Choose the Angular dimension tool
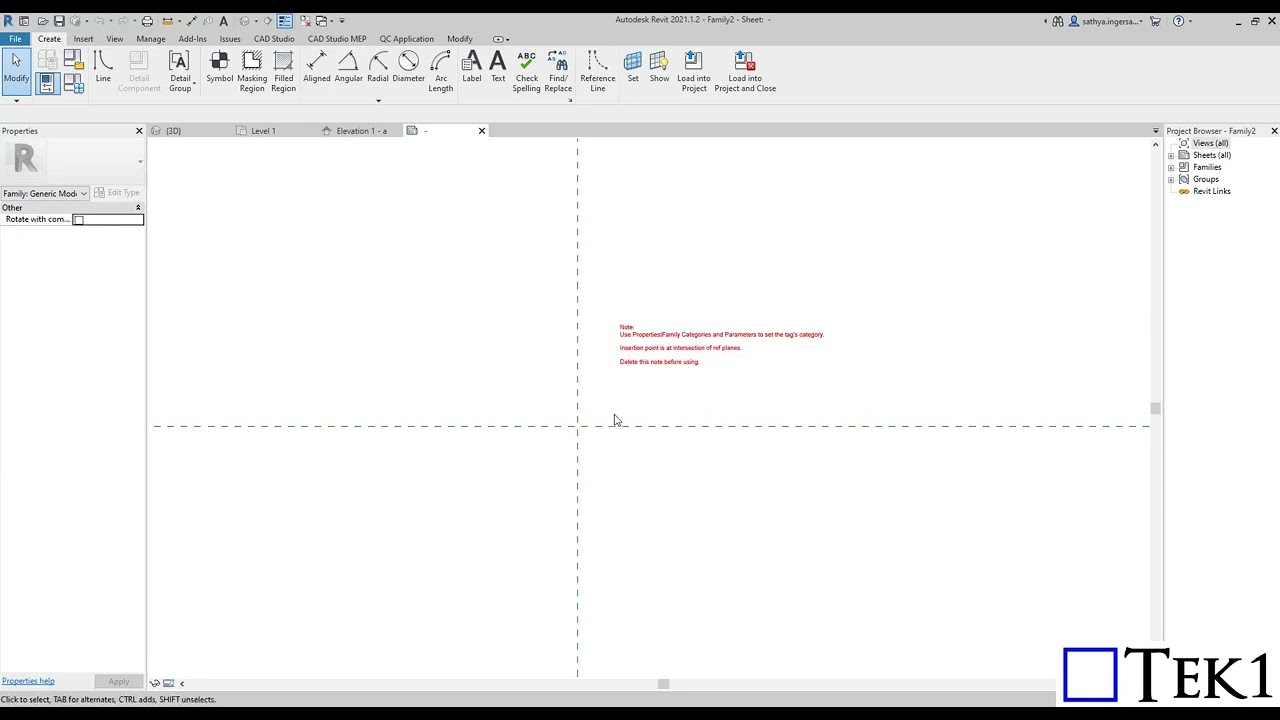The image size is (1280, 720). point(348,68)
